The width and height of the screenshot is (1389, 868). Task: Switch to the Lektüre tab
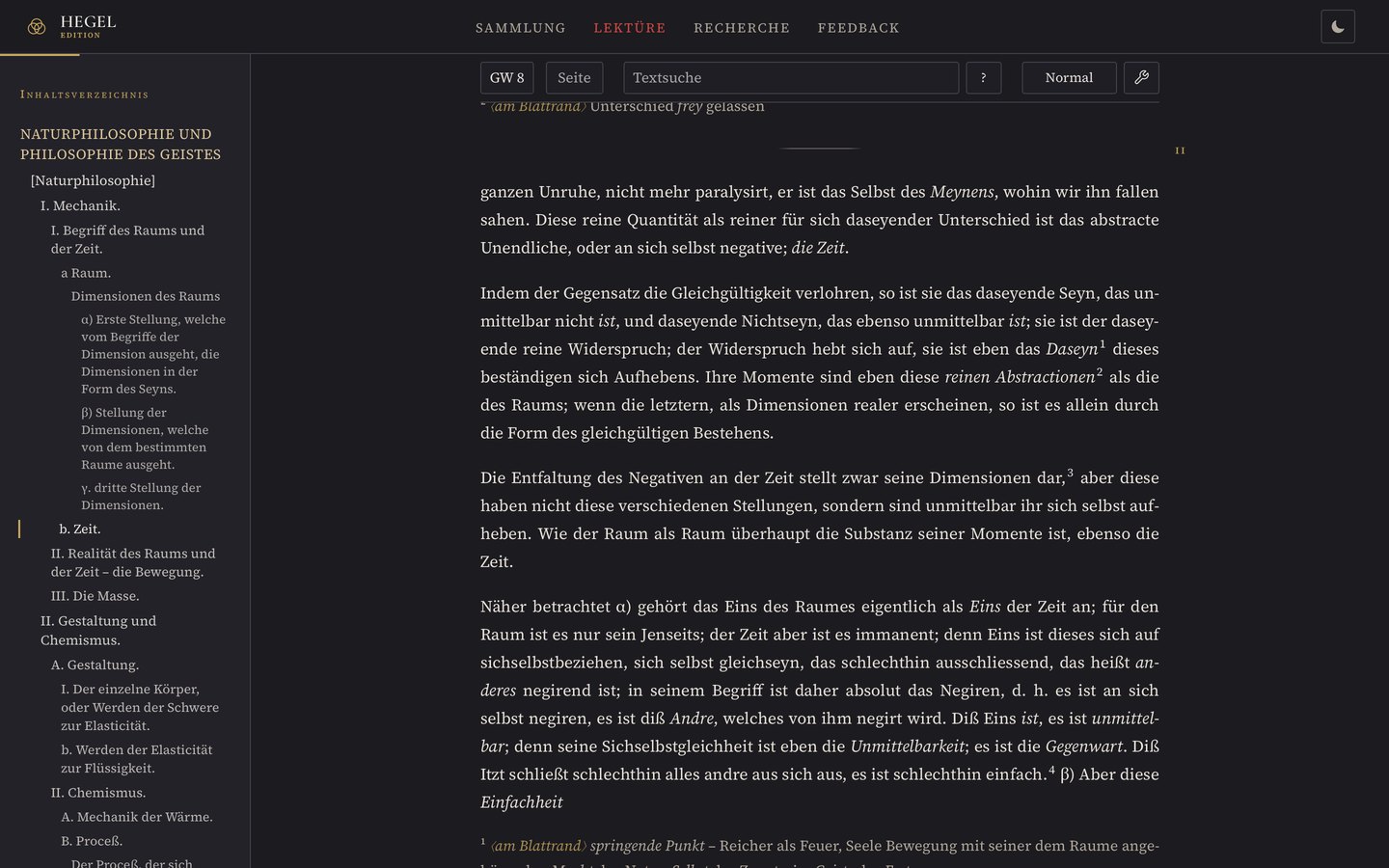pos(630,28)
